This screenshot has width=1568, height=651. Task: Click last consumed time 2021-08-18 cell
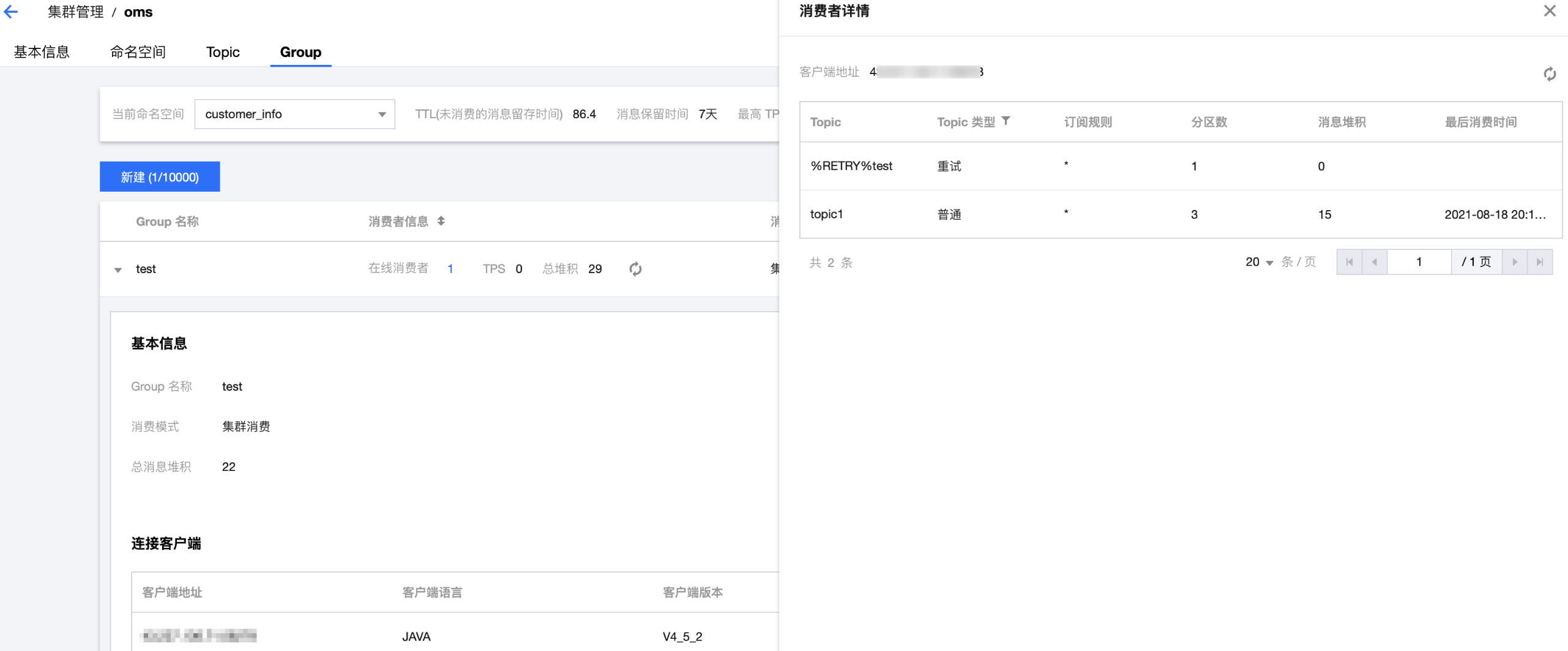point(1495,214)
